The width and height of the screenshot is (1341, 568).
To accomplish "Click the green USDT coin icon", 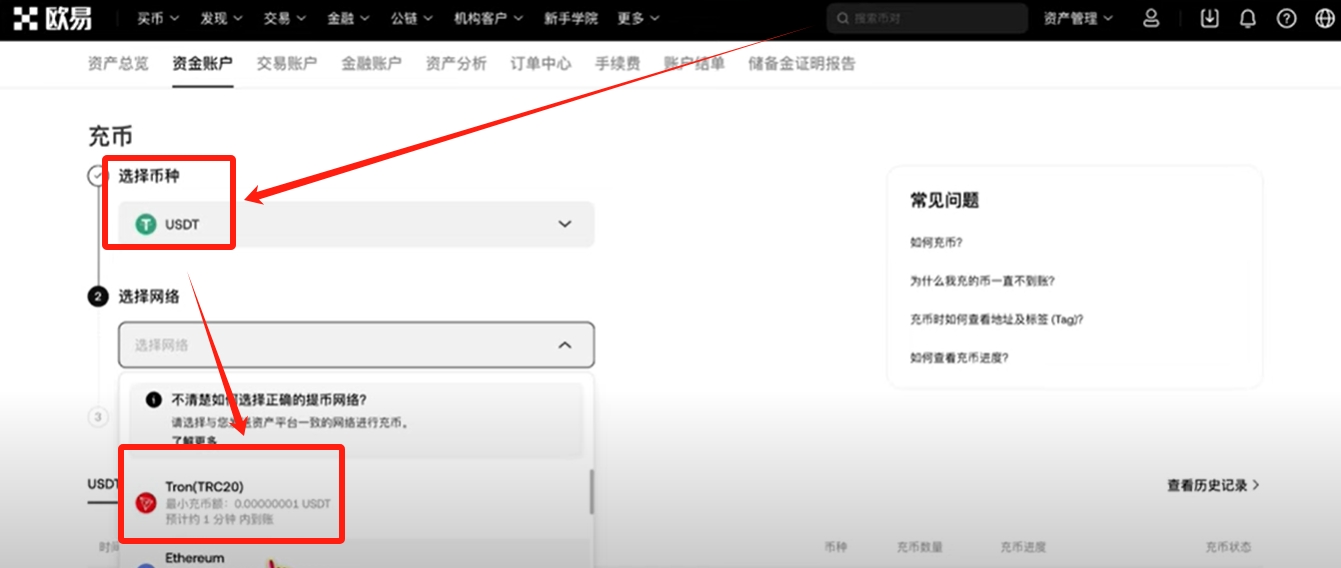I will 147,224.
